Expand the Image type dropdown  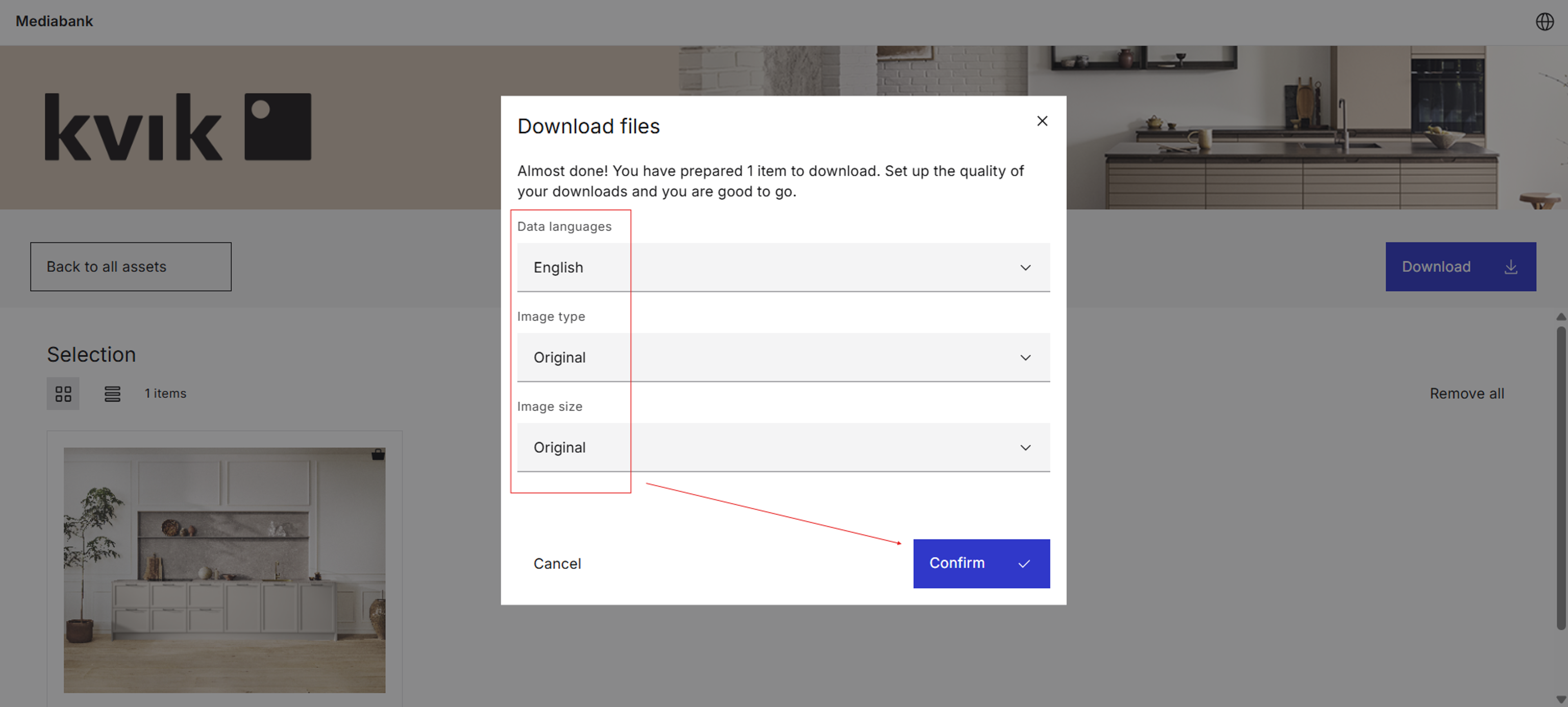pyautogui.click(x=783, y=358)
